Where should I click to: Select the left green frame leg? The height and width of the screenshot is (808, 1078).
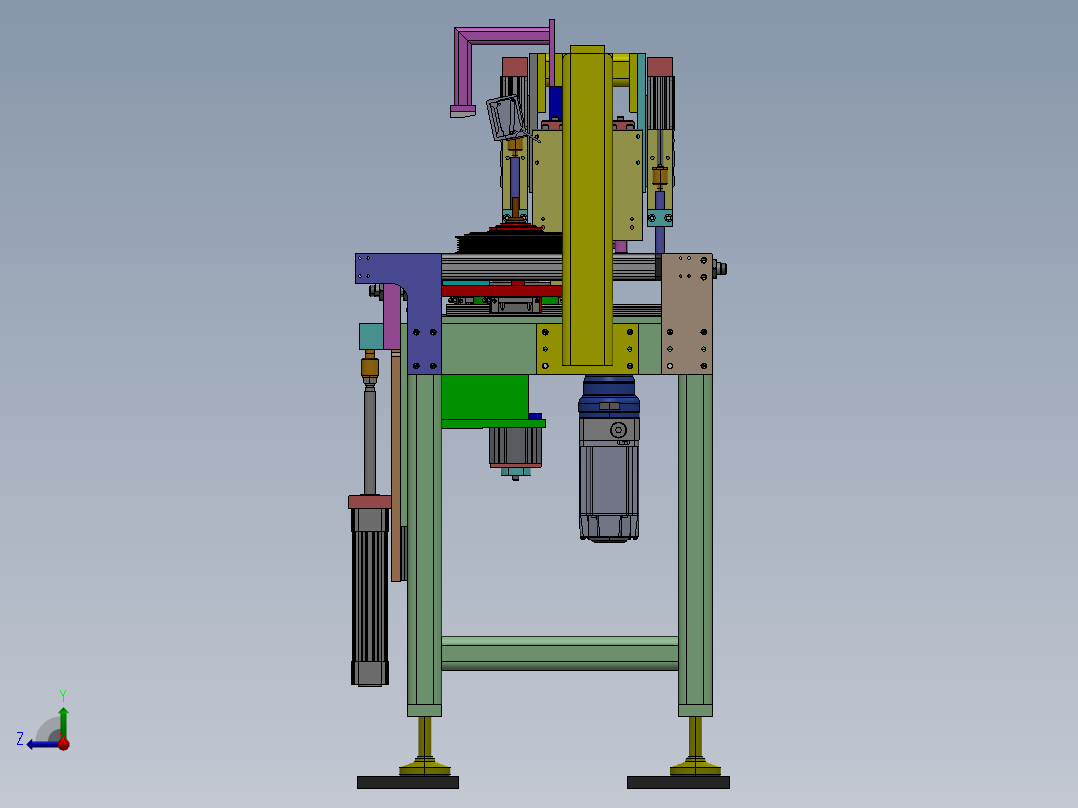424,545
